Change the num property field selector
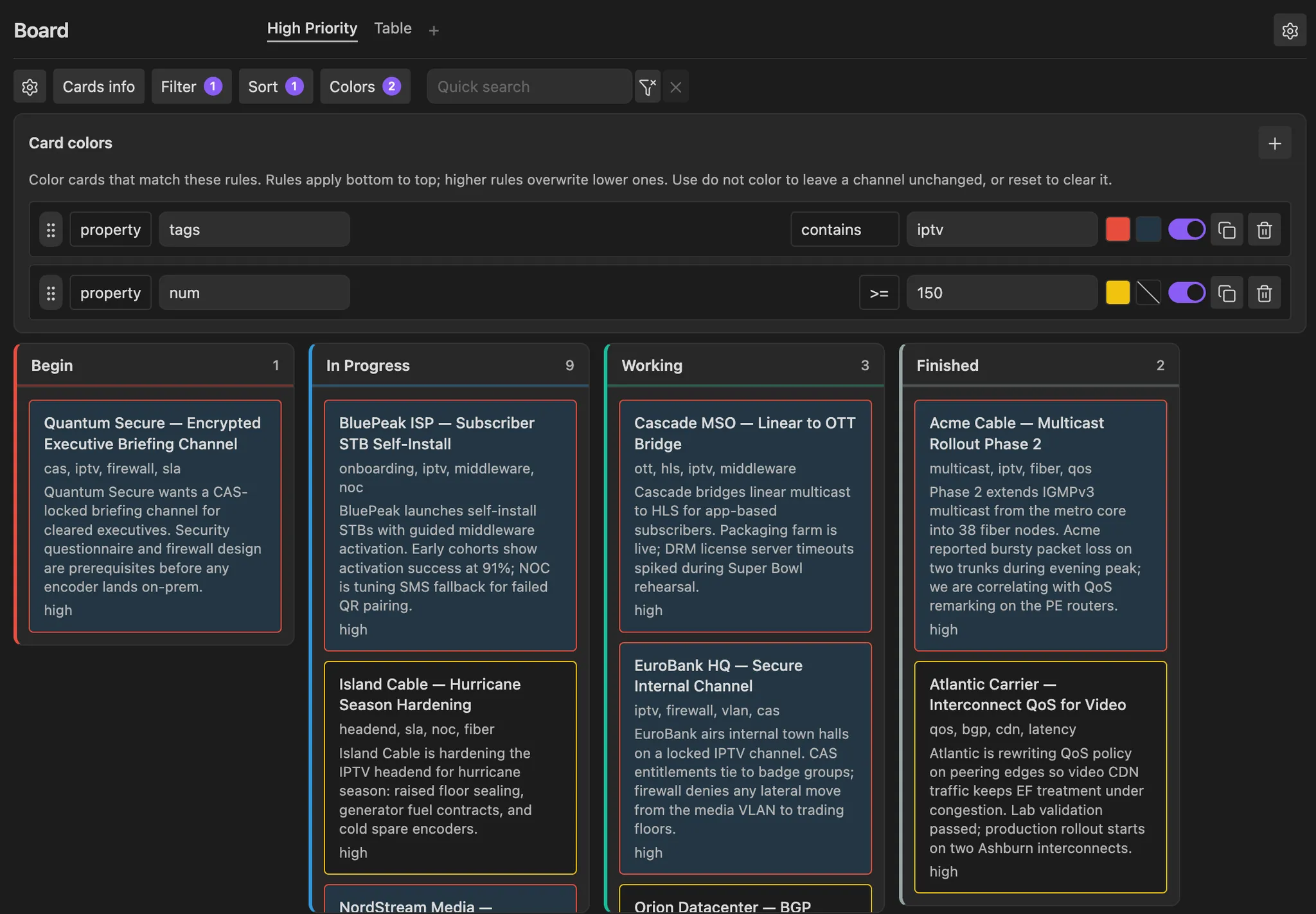Viewport: 1316px width, 914px height. [254, 293]
